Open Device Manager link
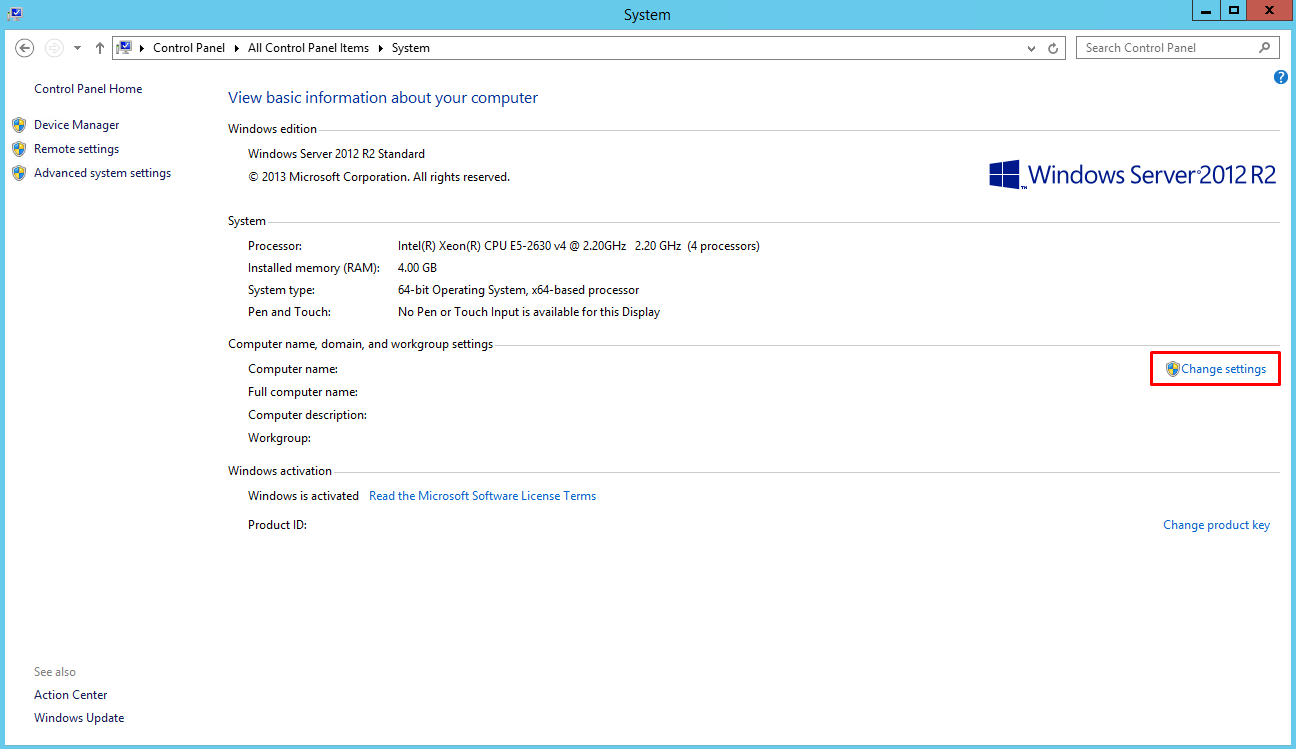 click(x=76, y=125)
